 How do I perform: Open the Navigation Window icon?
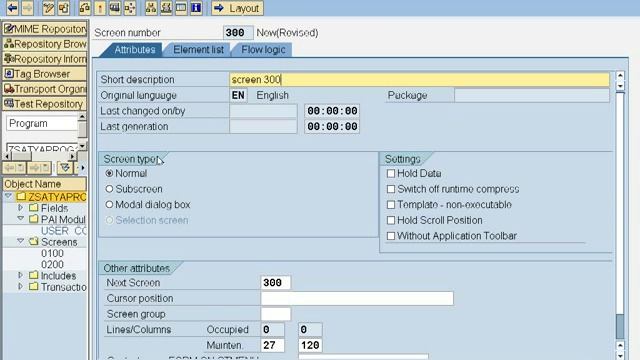pyautogui.click(x=166, y=8)
